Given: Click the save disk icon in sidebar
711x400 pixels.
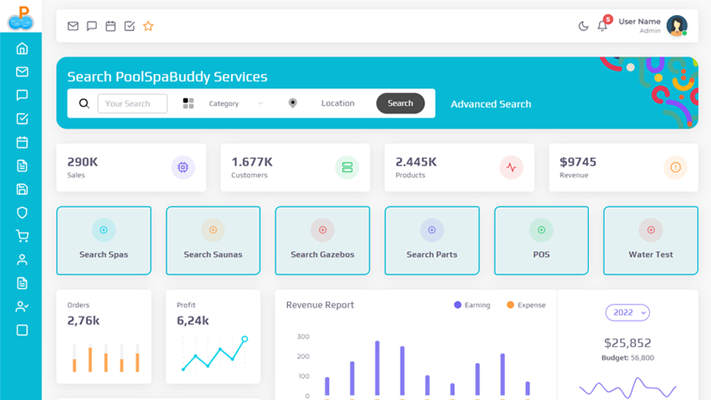Looking at the screenshot, I should click(x=22, y=189).
